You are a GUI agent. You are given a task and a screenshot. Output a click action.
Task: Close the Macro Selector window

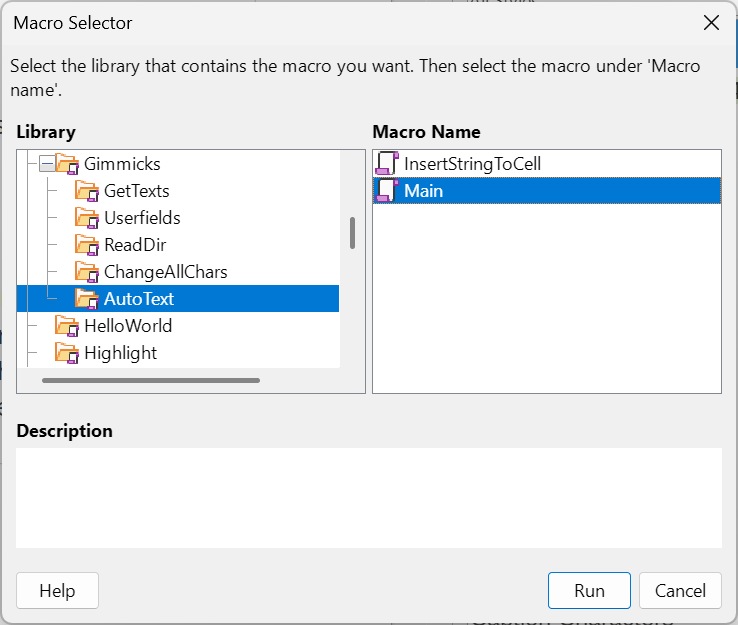pyautogui.click(x=711, y=22)
